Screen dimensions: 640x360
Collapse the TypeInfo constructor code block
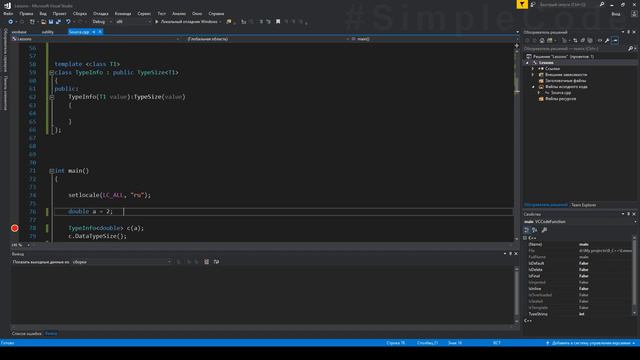click(x=51, y=97)
